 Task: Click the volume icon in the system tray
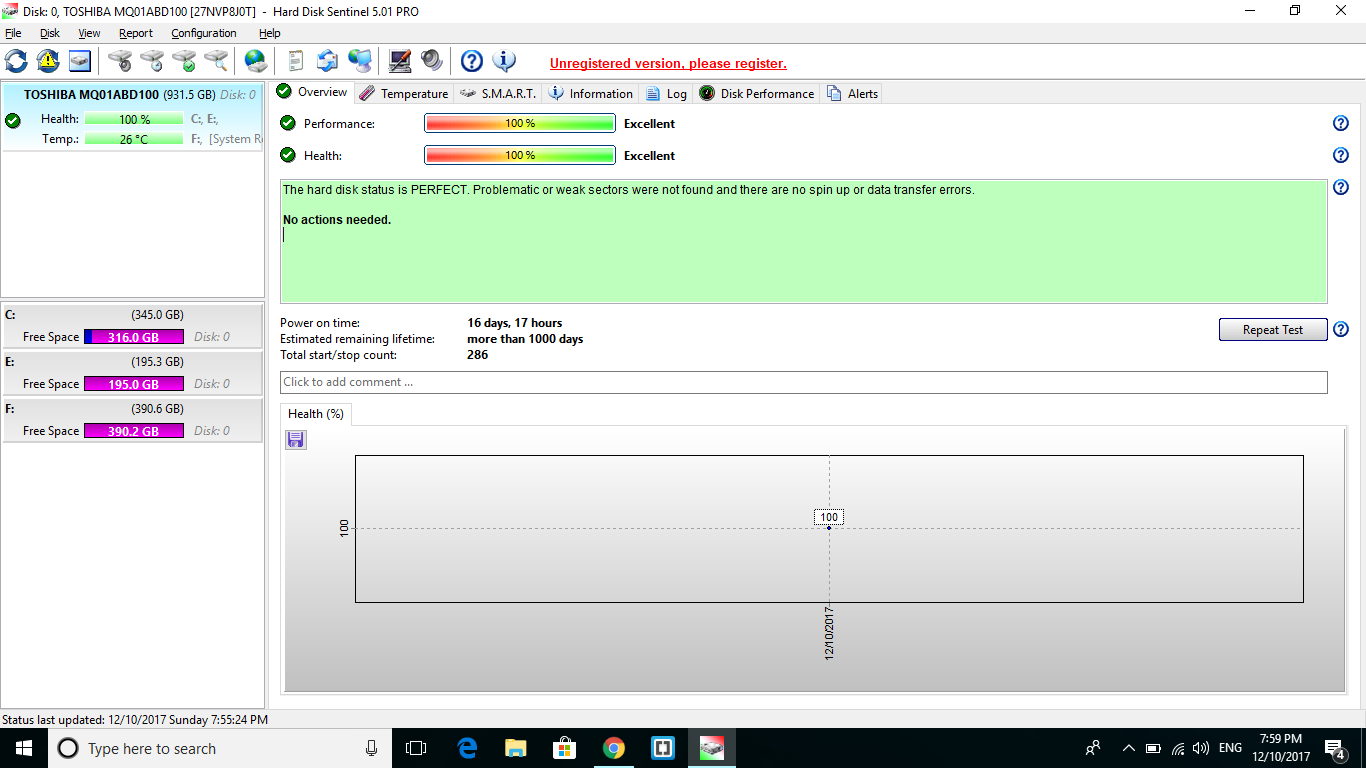point(1201,748)
